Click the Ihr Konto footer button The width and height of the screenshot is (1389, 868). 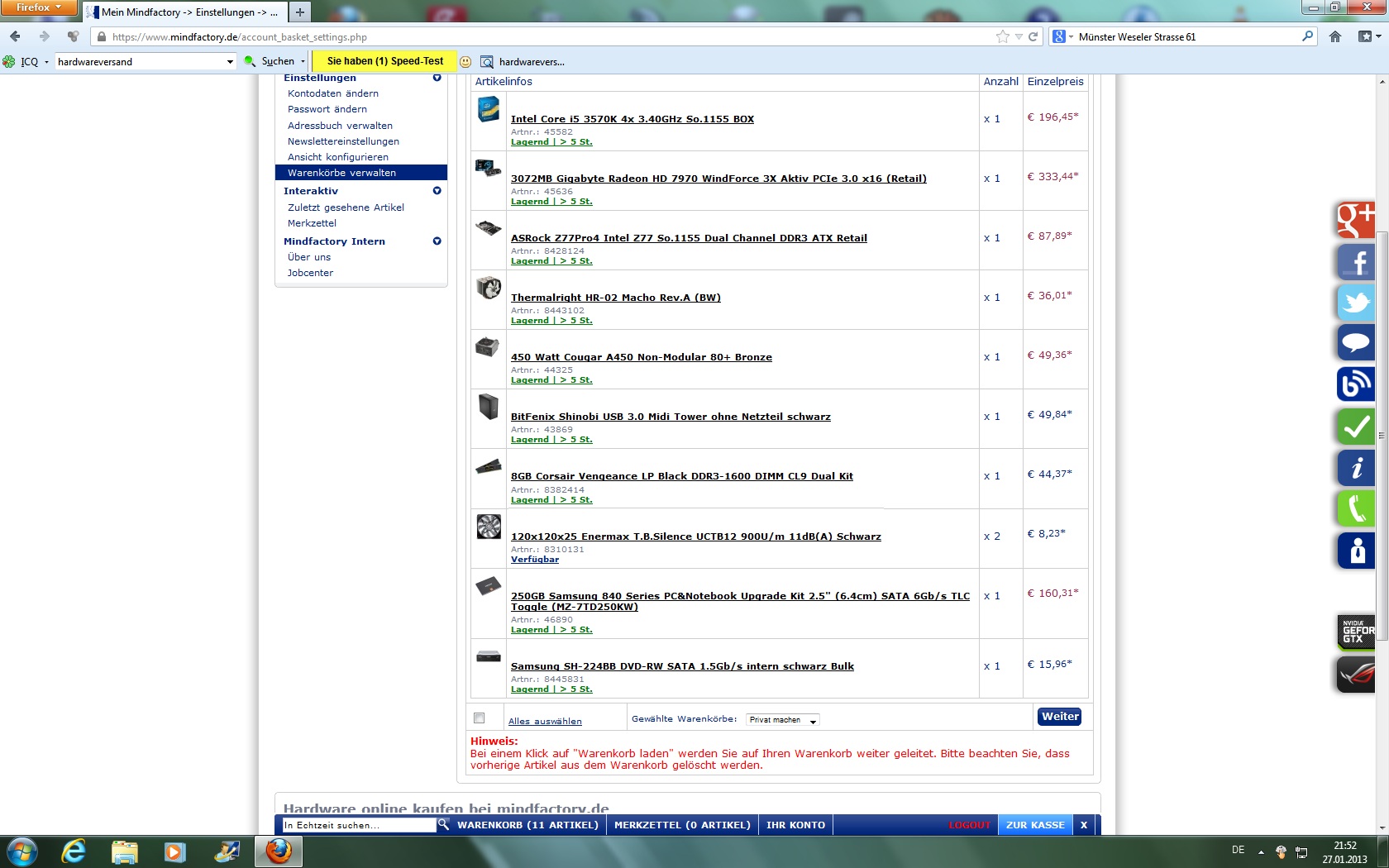(x=795, y=825)
